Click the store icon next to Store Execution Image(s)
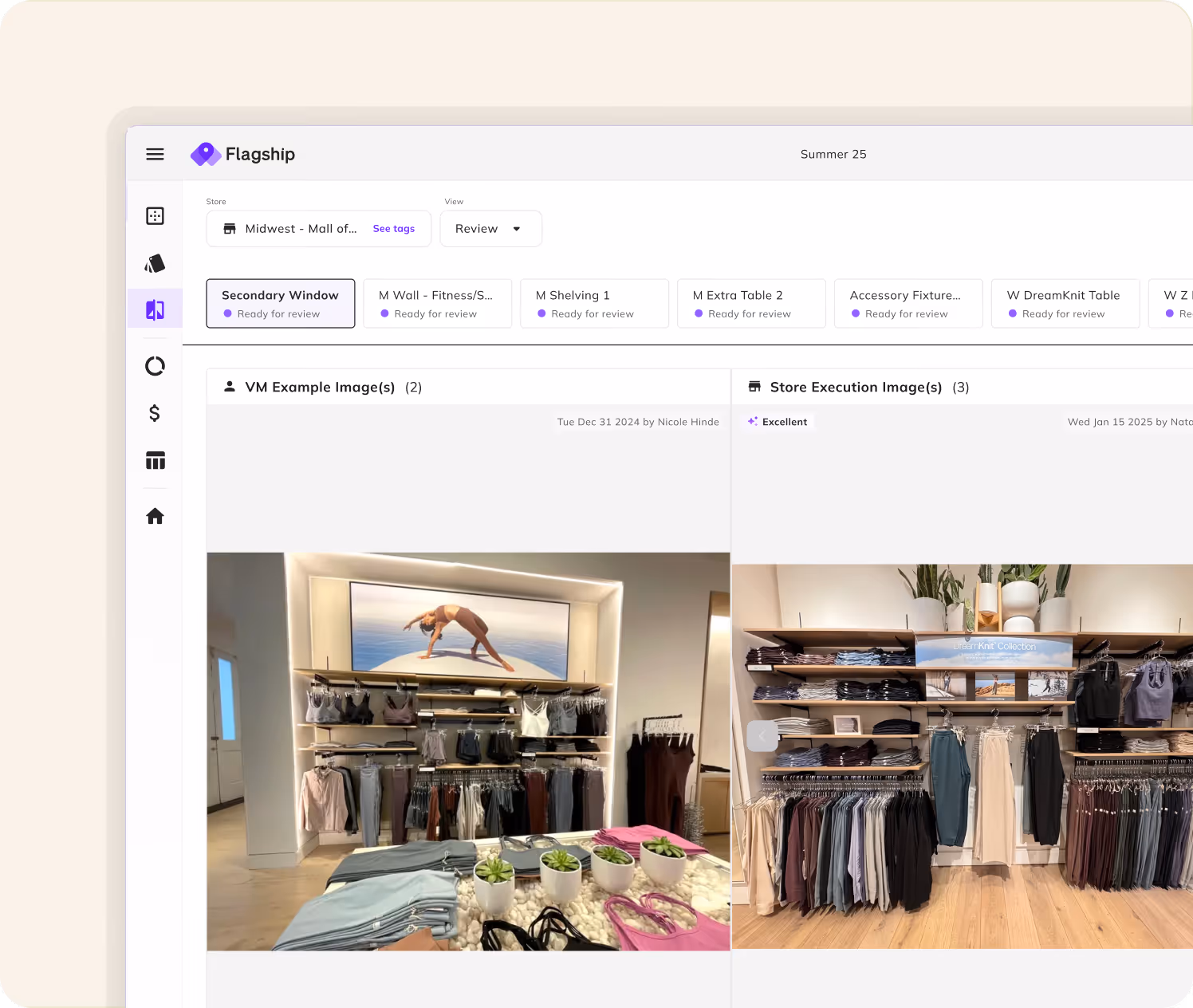1193x1008 pixels. (x=754, y=387)
